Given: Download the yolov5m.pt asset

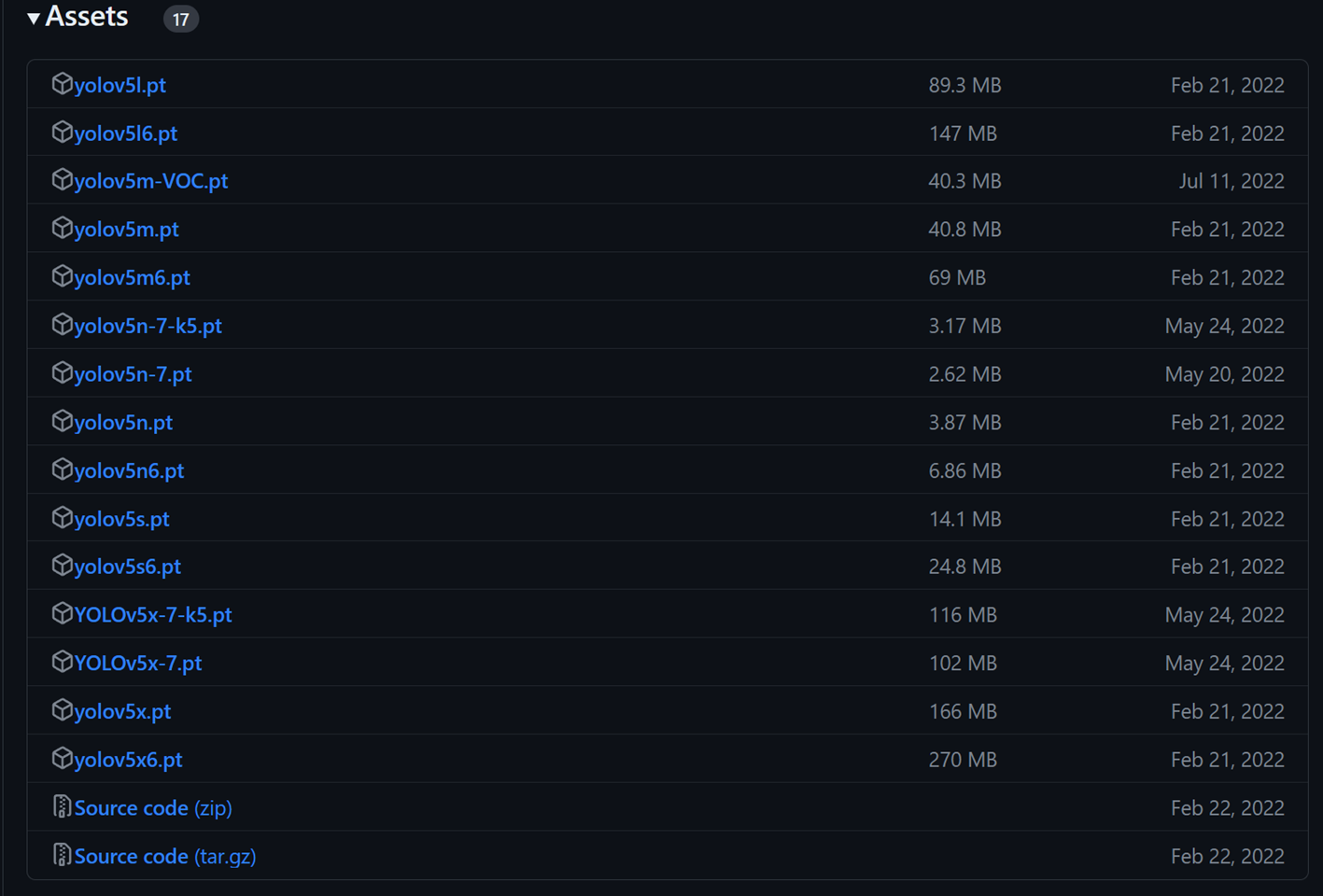Looking at the screenshot, I should point(127,230).
